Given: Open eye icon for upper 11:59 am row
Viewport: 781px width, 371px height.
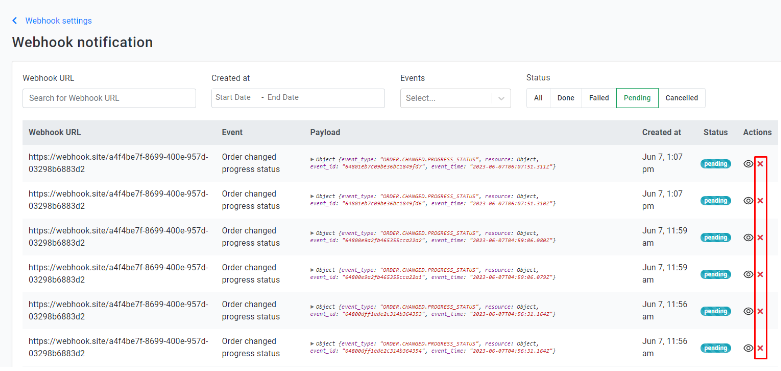Looking at the screenshot, I should click(748, 238).
